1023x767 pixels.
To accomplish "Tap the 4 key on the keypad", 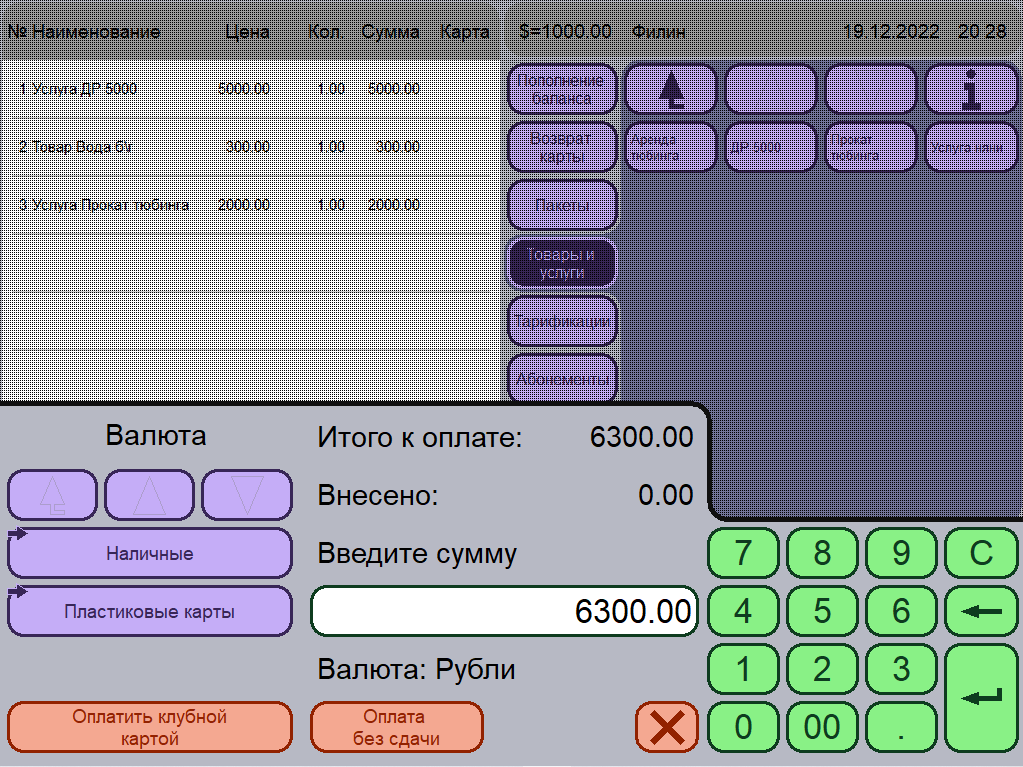I will point(743,611).
